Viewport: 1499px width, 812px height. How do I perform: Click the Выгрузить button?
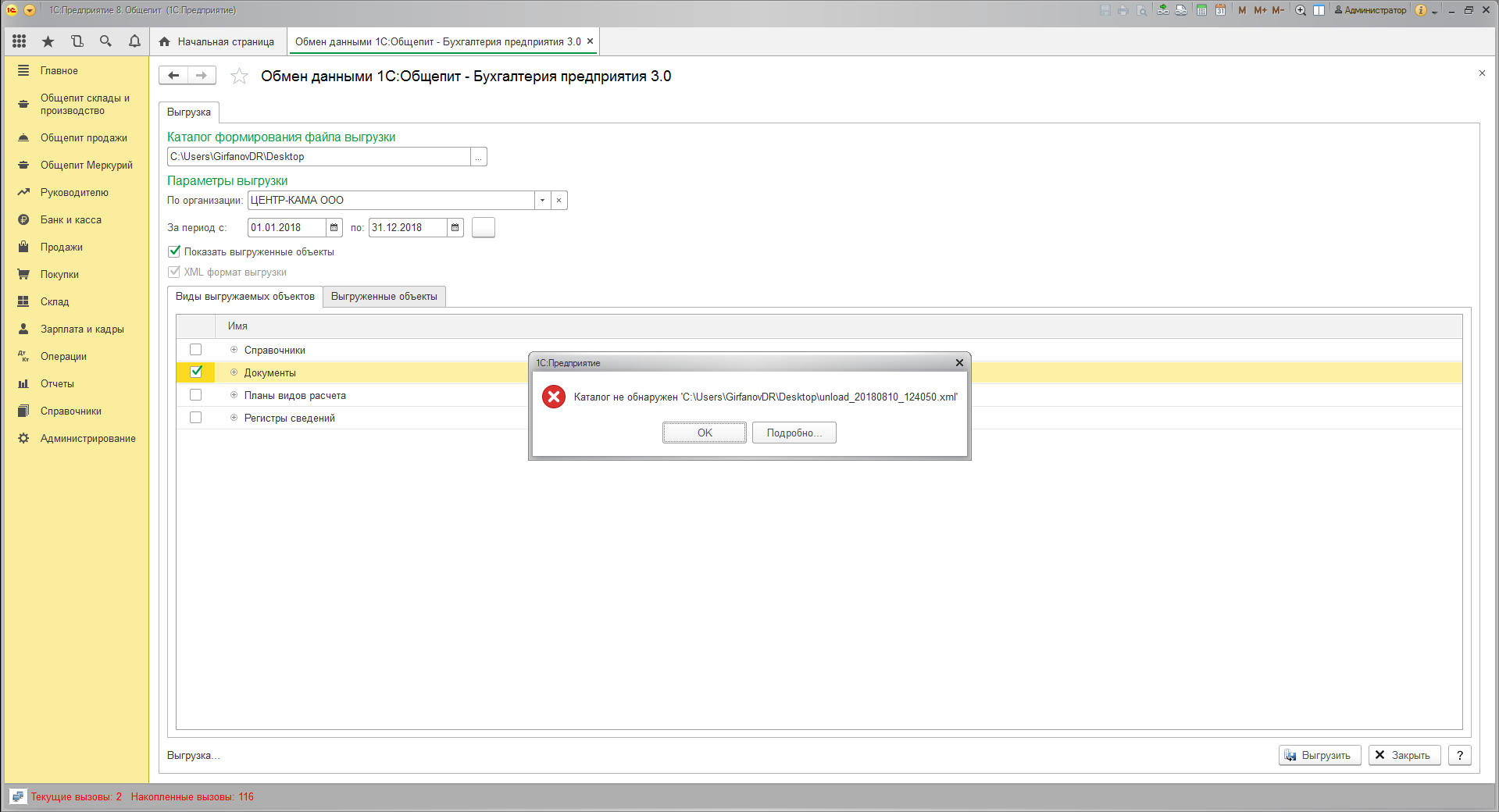tap(1320, 755)
